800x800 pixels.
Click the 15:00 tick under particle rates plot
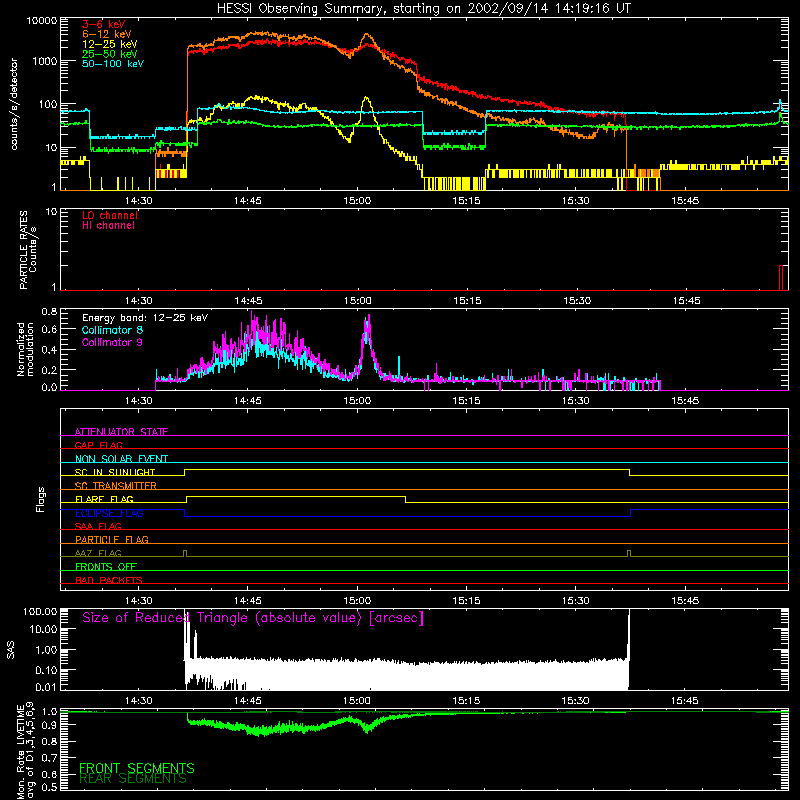point(357,301)
